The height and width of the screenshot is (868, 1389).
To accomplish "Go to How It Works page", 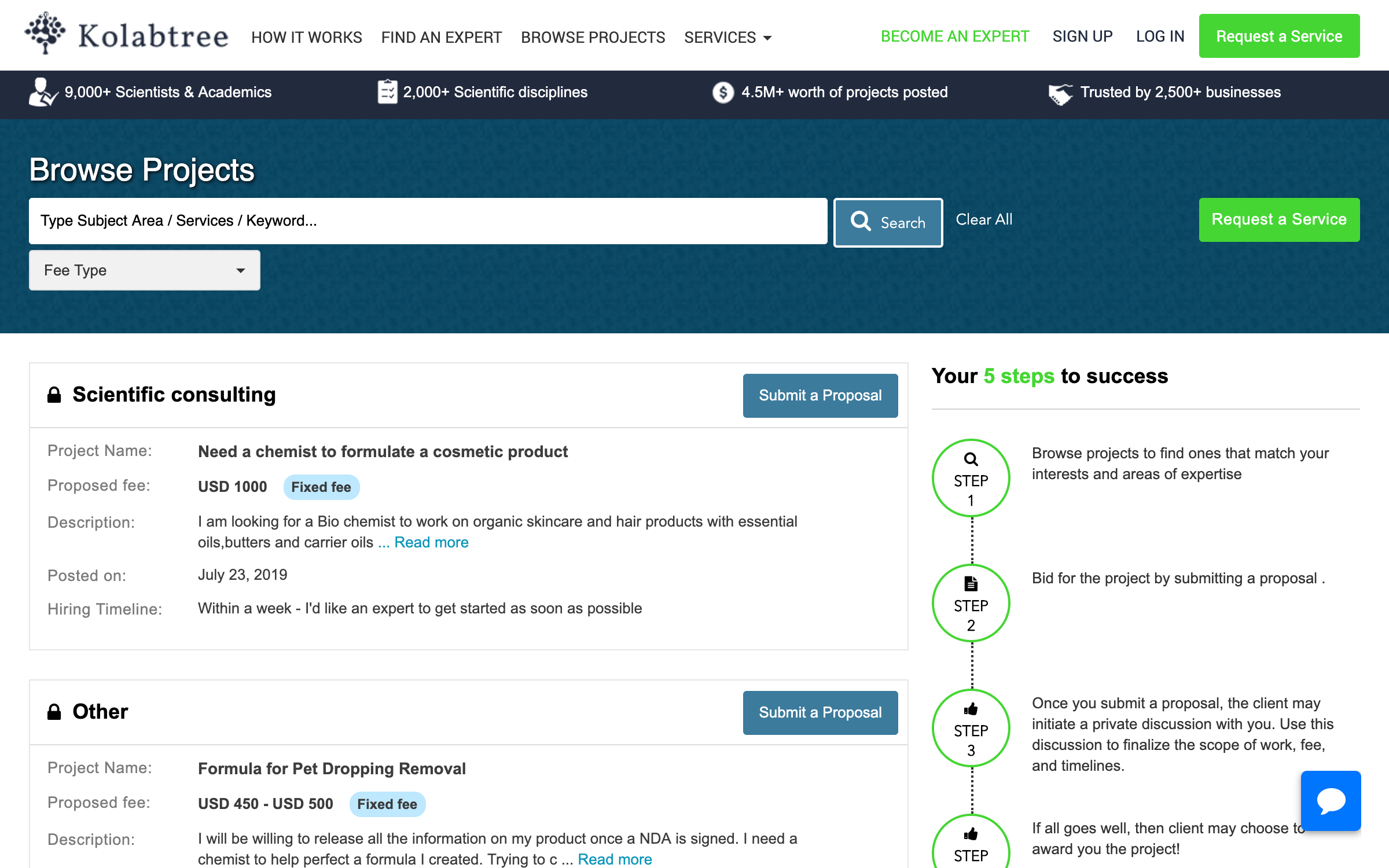I will click(x=306, y=38).
